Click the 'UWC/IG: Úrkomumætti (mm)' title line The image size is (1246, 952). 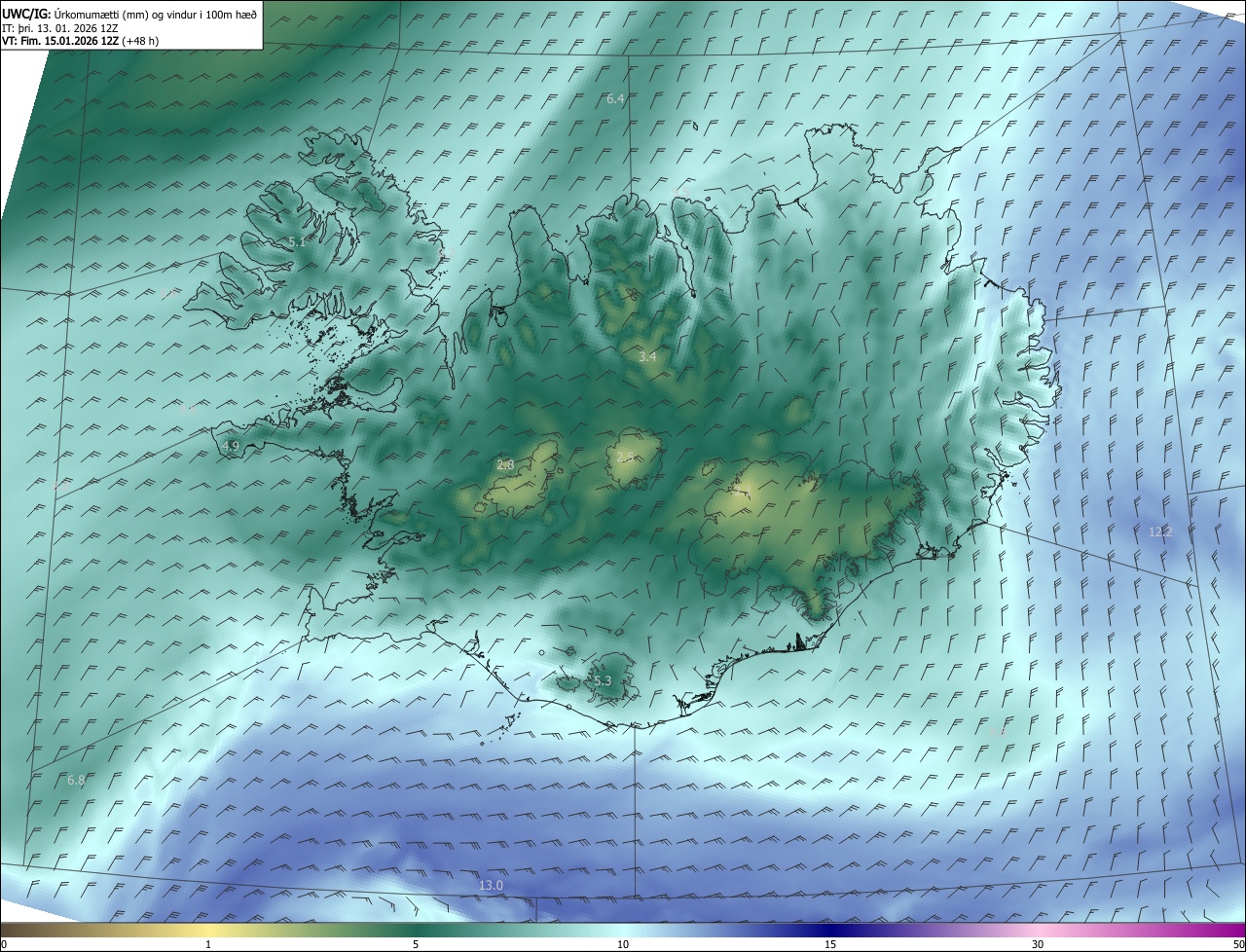pyautogui.click(x=128, y=14)
